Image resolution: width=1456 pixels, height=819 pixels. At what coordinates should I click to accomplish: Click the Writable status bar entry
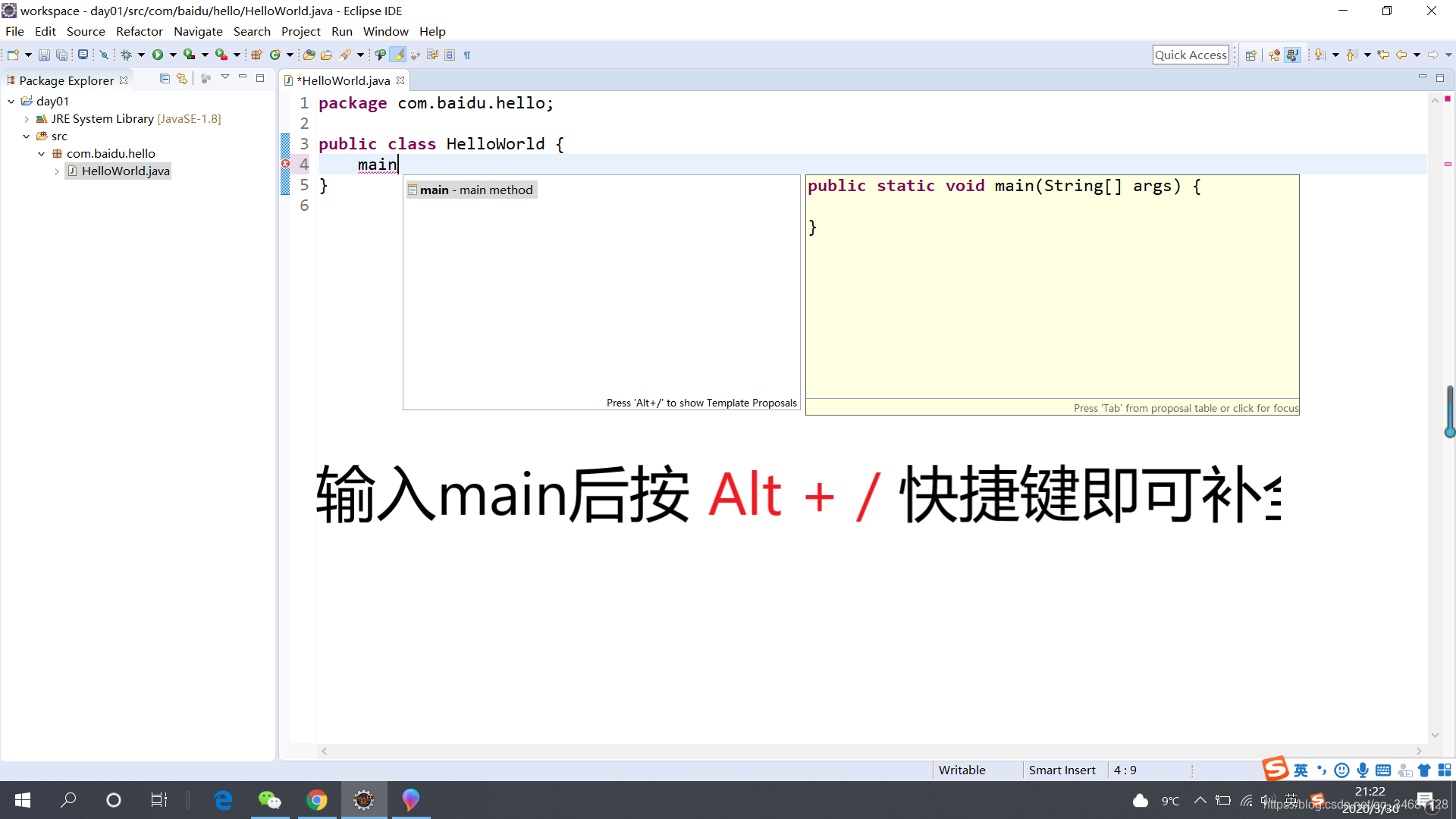(962, 770)
